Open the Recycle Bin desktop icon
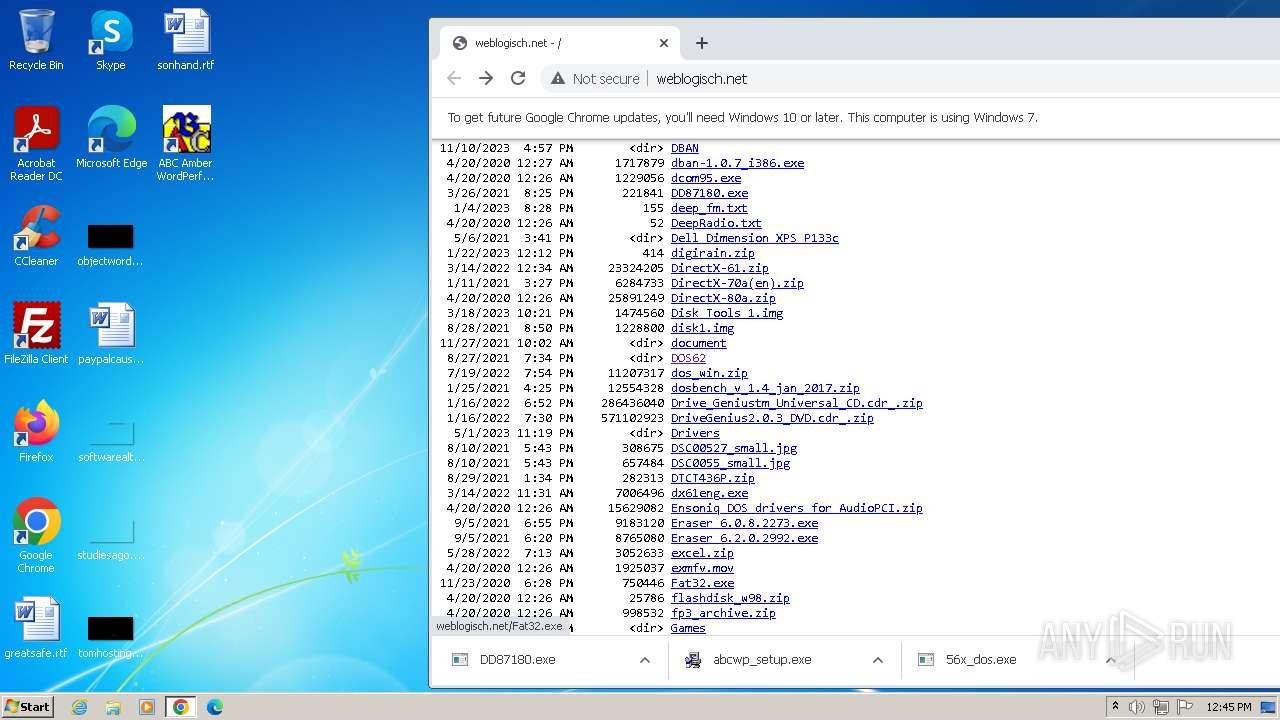1280x720 pixels. (x=36, y=40)
